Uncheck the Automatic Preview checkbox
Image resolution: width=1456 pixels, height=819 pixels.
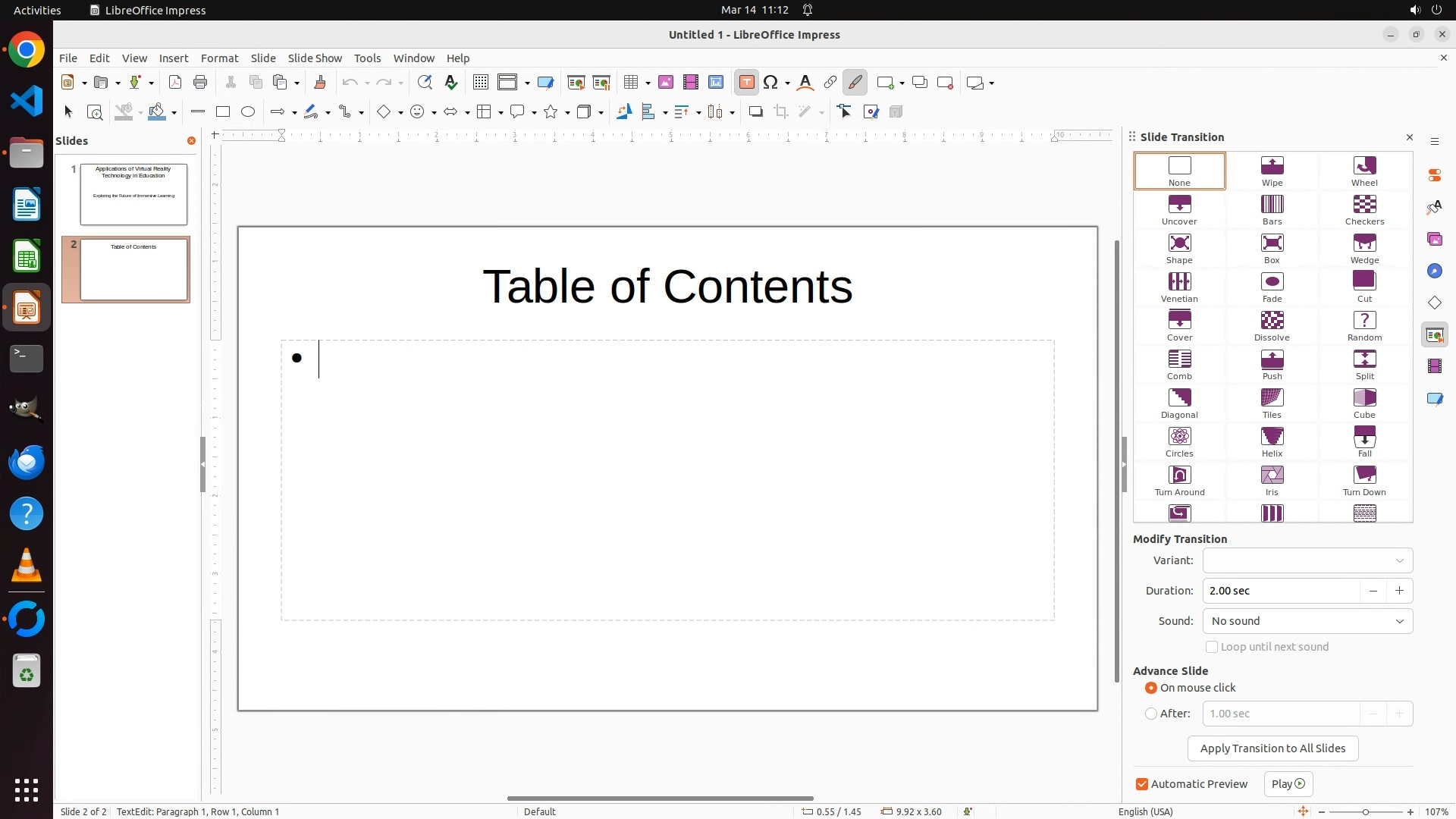coord(1142,784)
